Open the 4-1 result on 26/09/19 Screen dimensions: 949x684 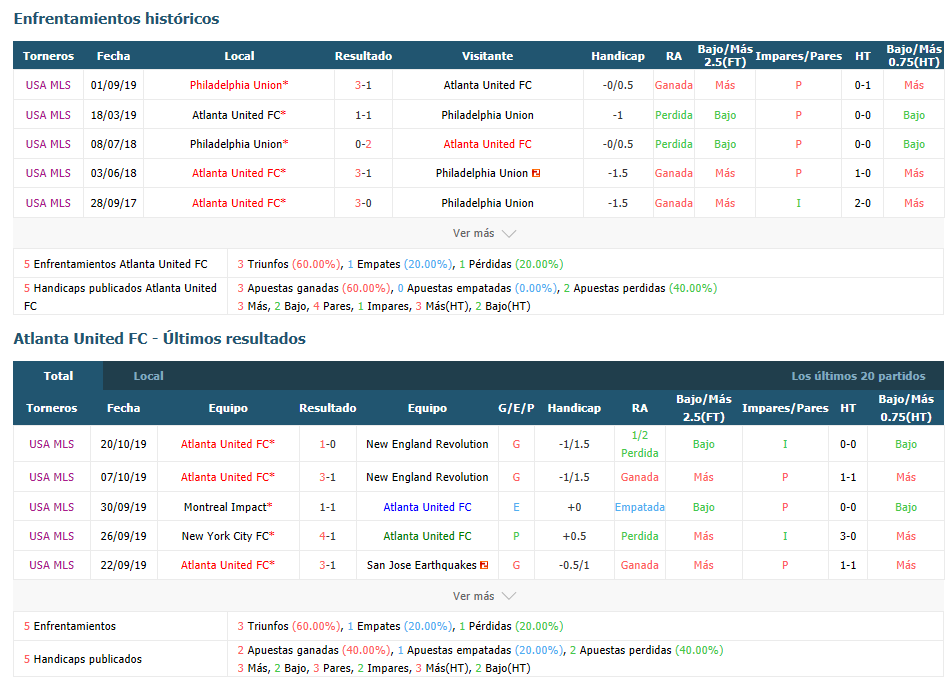327,536
